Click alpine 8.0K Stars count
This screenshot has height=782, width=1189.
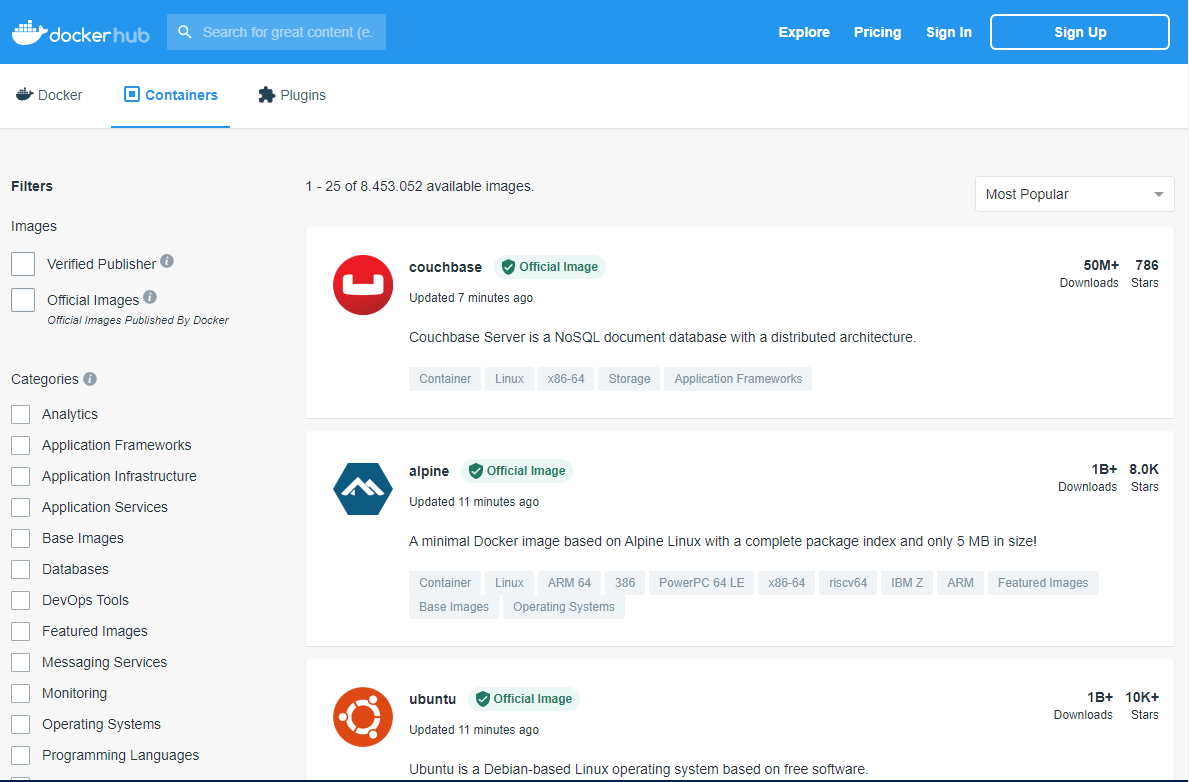pos(1144,477)
